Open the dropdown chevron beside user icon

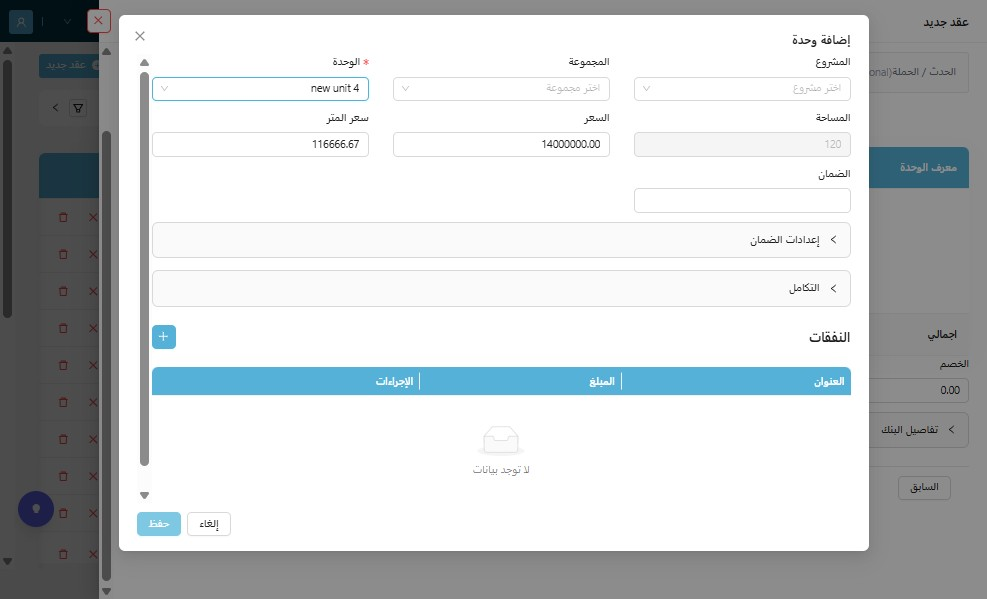[67, 21]
